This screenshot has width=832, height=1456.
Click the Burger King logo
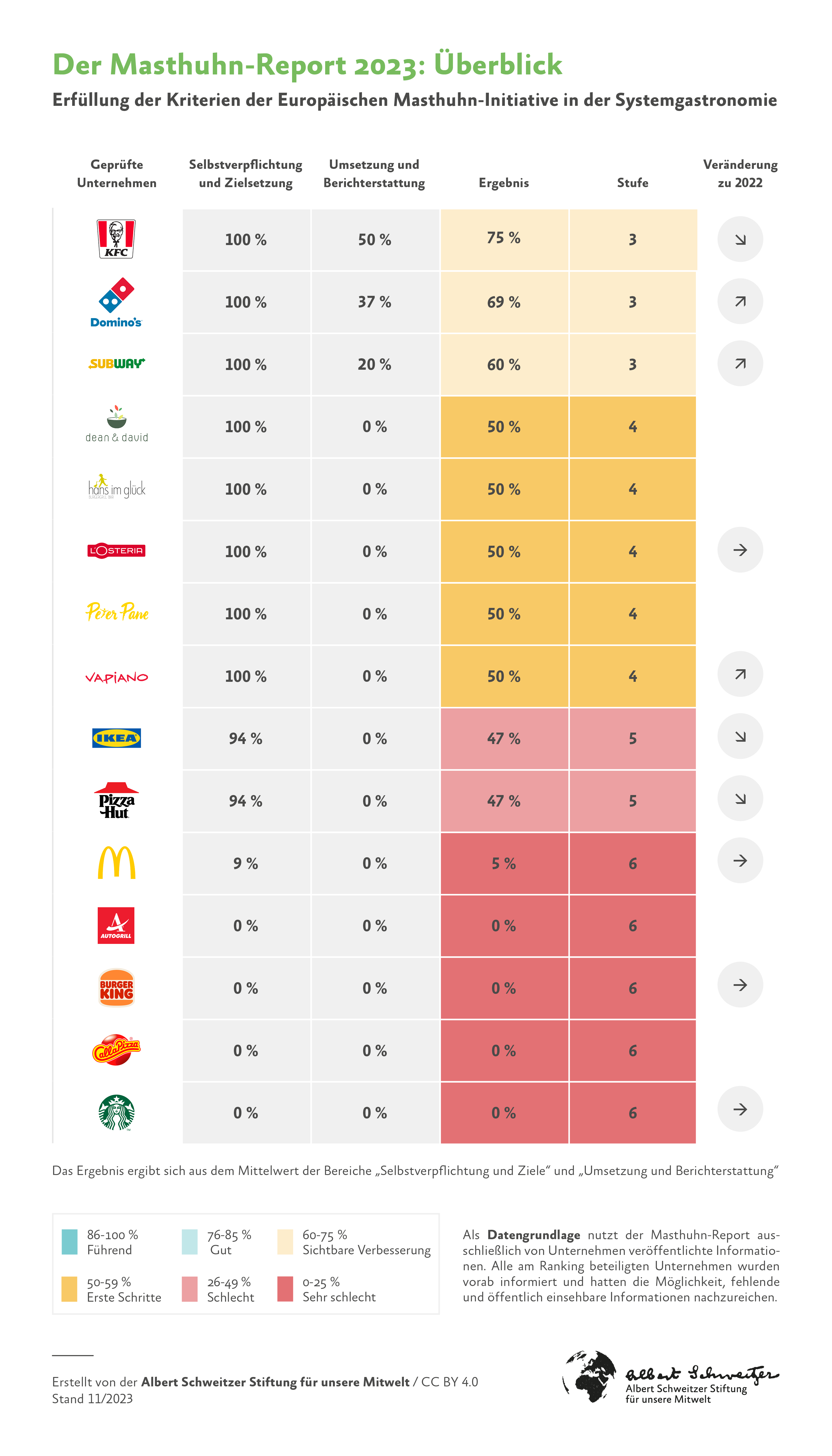117,987
